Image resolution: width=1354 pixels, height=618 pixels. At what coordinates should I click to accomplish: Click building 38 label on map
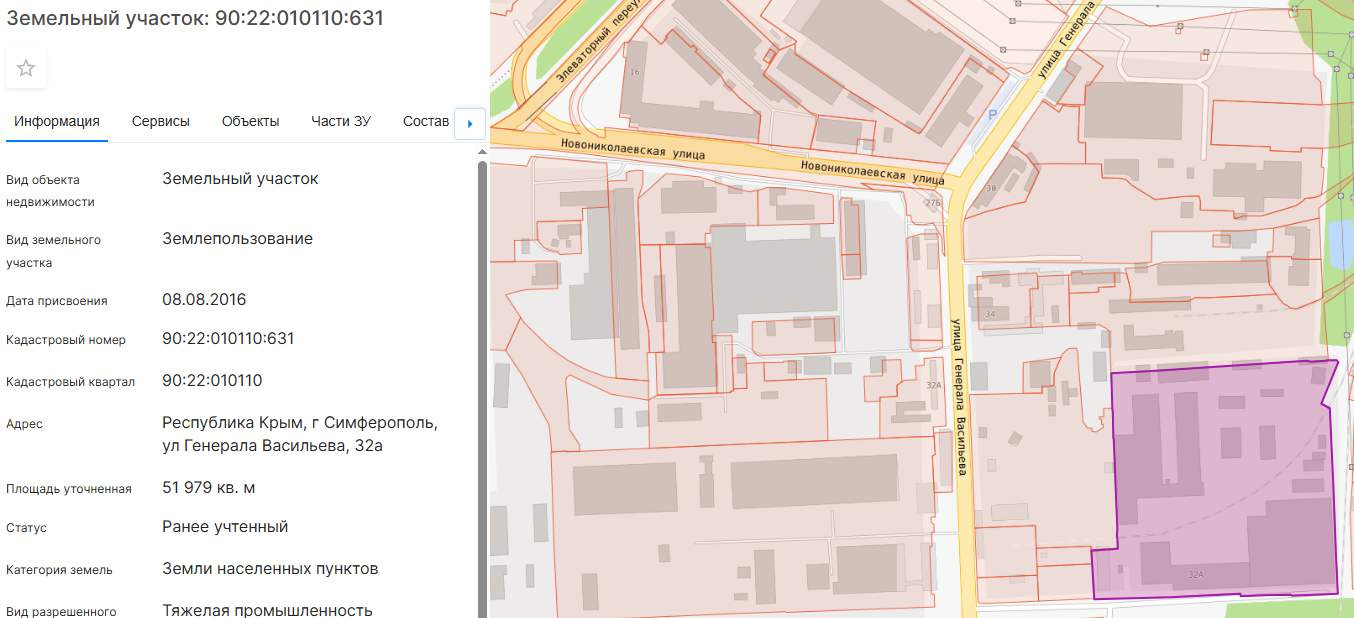click(991, 188)
